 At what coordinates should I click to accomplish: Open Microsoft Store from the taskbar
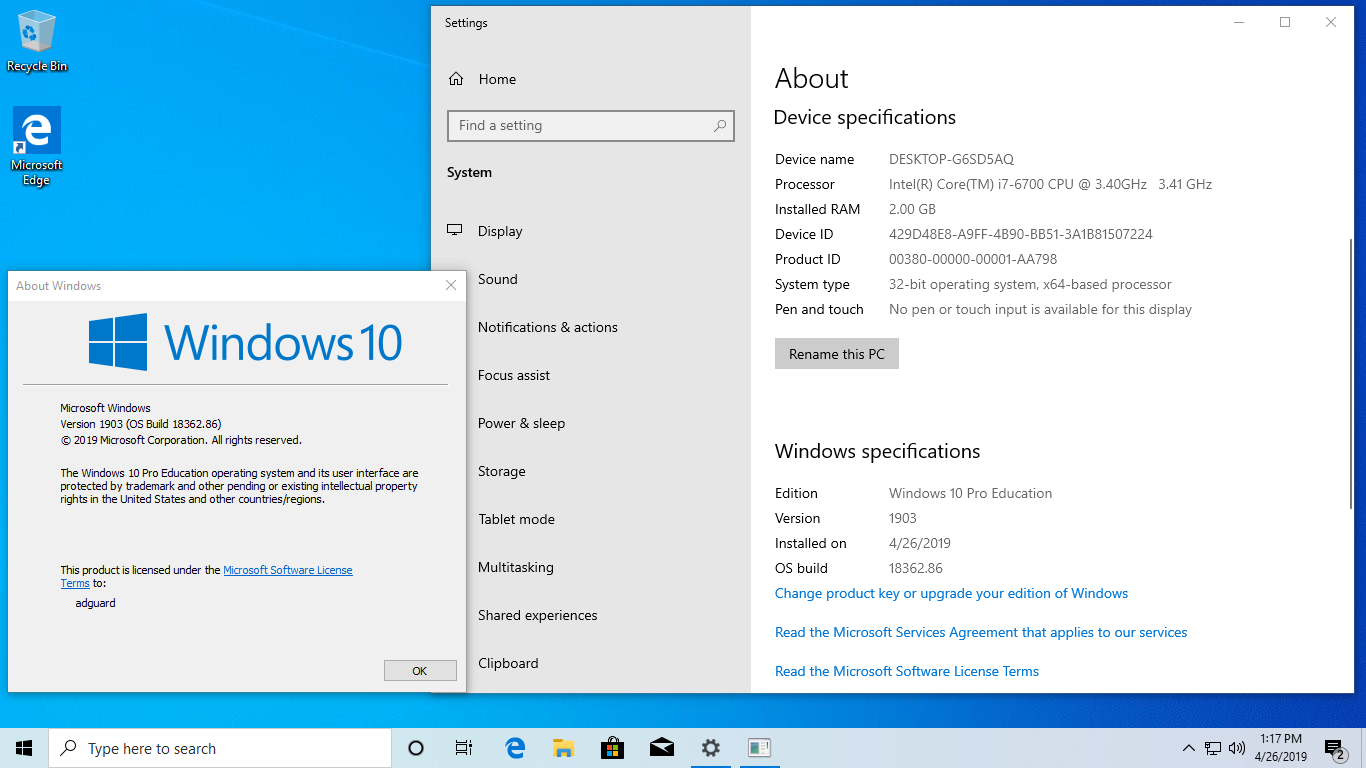pos(612,748)
